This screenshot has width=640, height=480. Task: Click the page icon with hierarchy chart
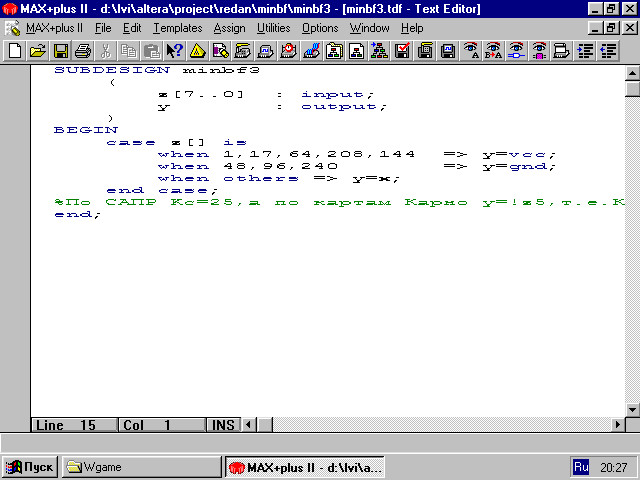pos(357,51)
